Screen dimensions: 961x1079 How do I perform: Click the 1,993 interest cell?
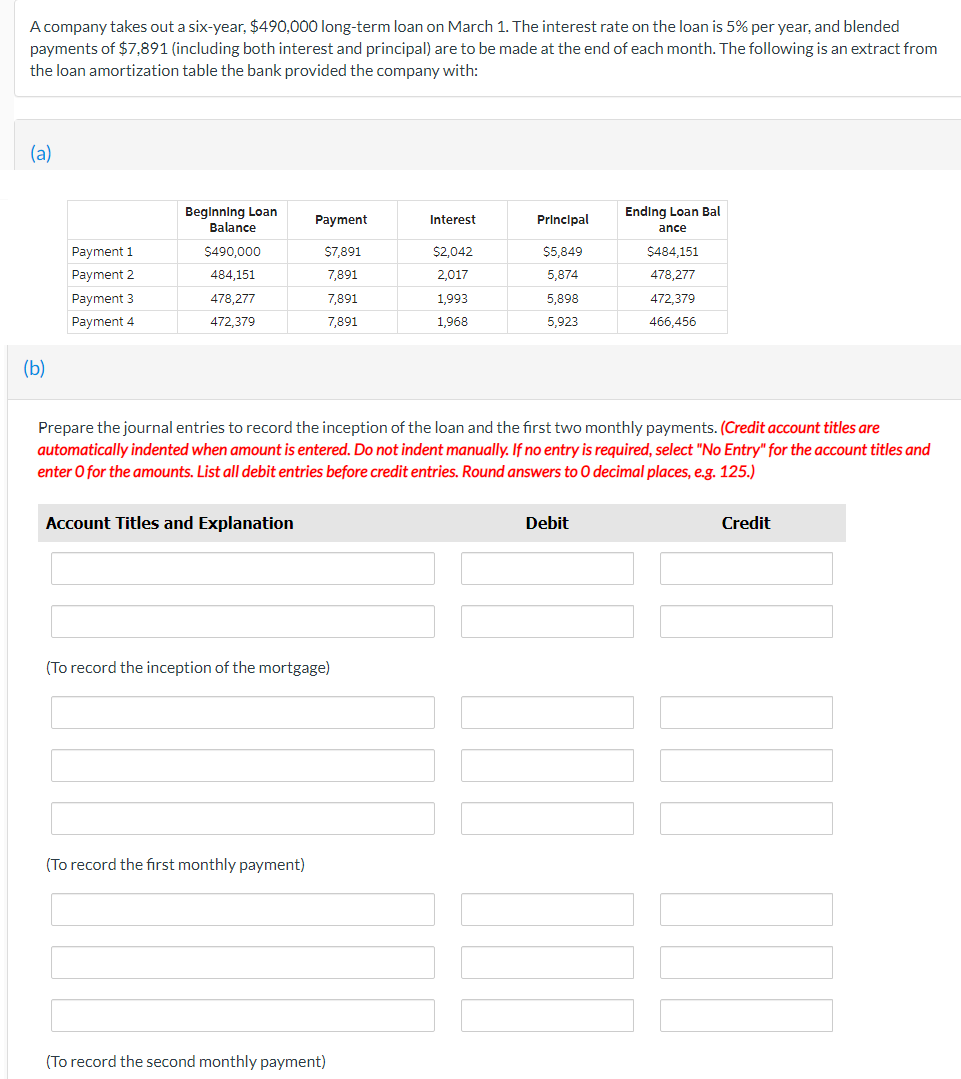[x=453, y=299]
